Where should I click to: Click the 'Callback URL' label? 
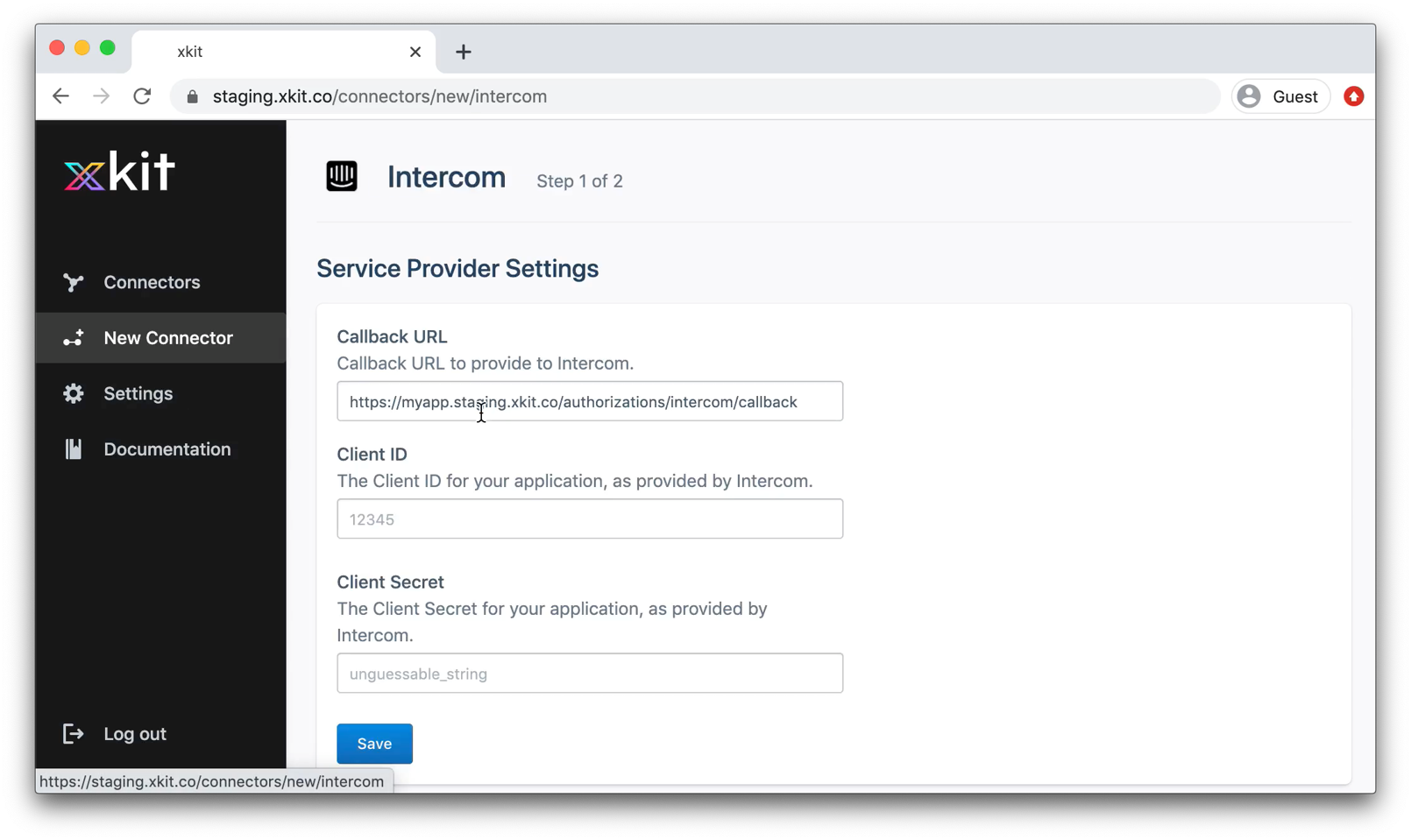coord(392,336)
